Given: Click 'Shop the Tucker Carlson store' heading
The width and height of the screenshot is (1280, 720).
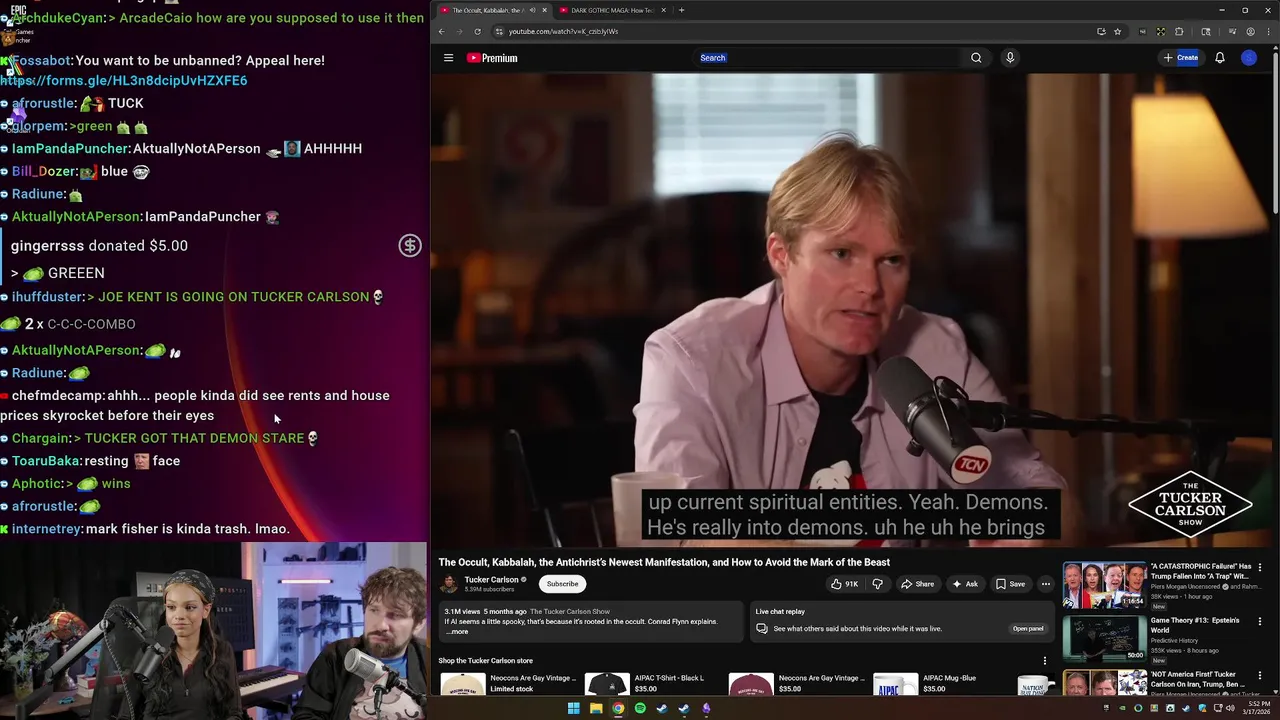Looking at the screenshot, I should click(x=485, y=660).
